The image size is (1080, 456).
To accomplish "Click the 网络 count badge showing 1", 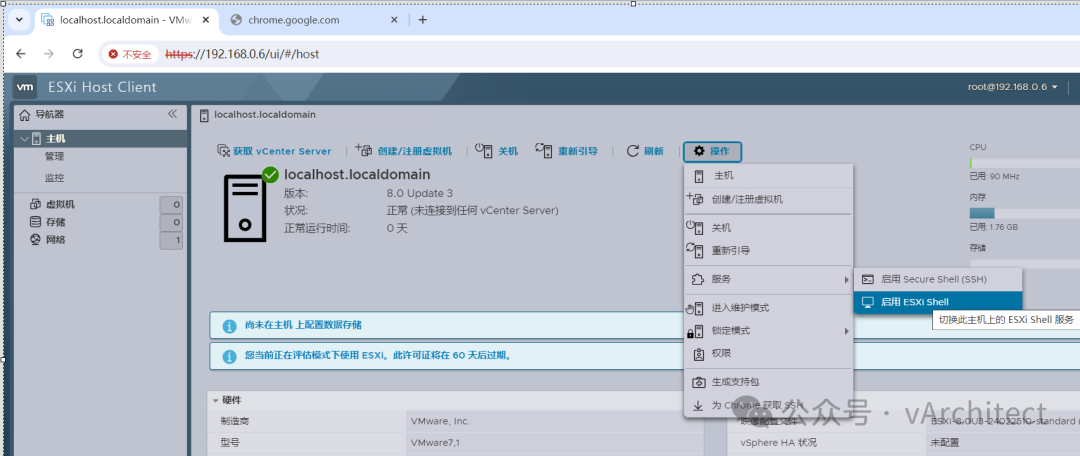I will [172, 240].
